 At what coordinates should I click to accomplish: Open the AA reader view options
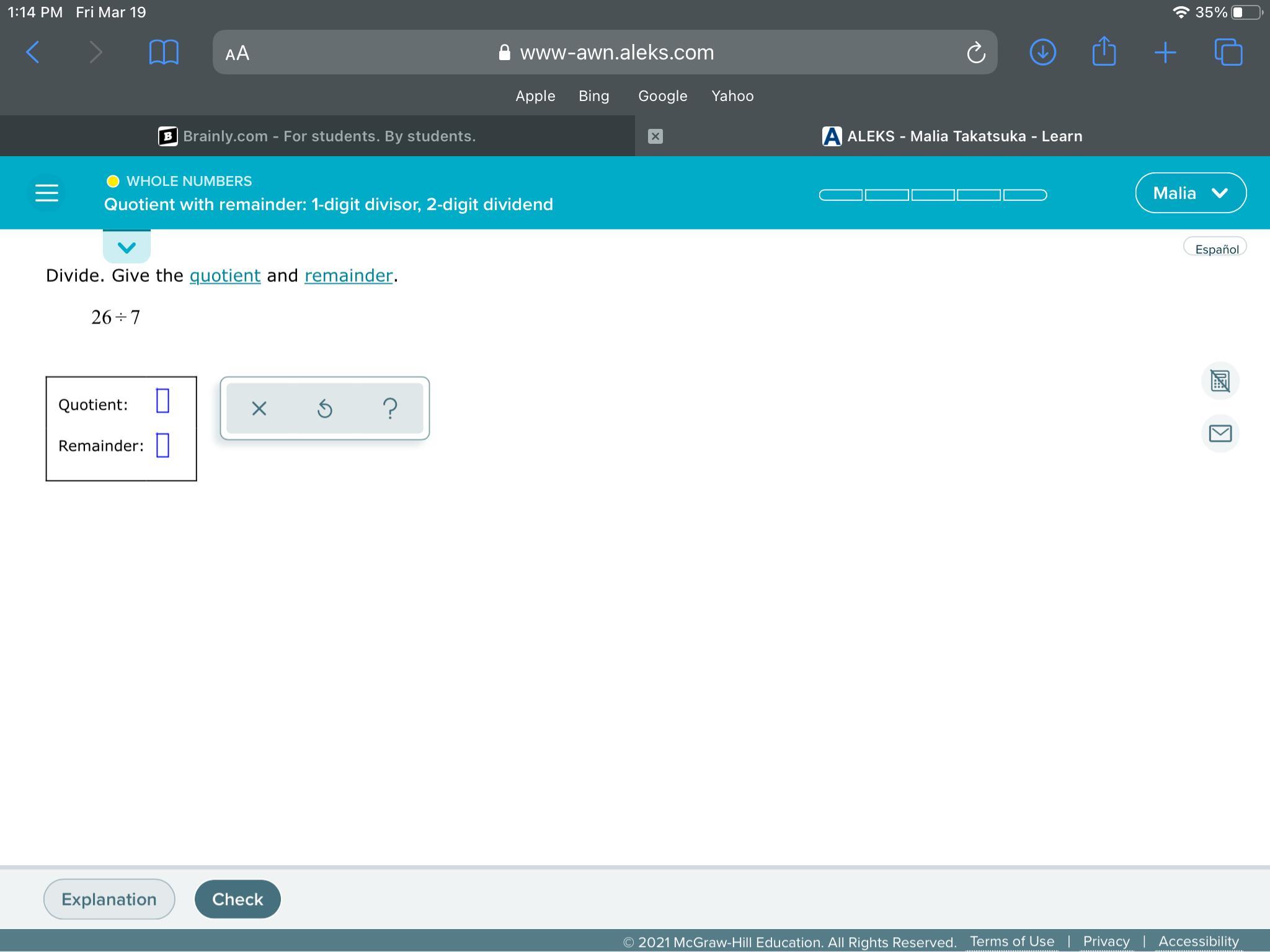238,53
